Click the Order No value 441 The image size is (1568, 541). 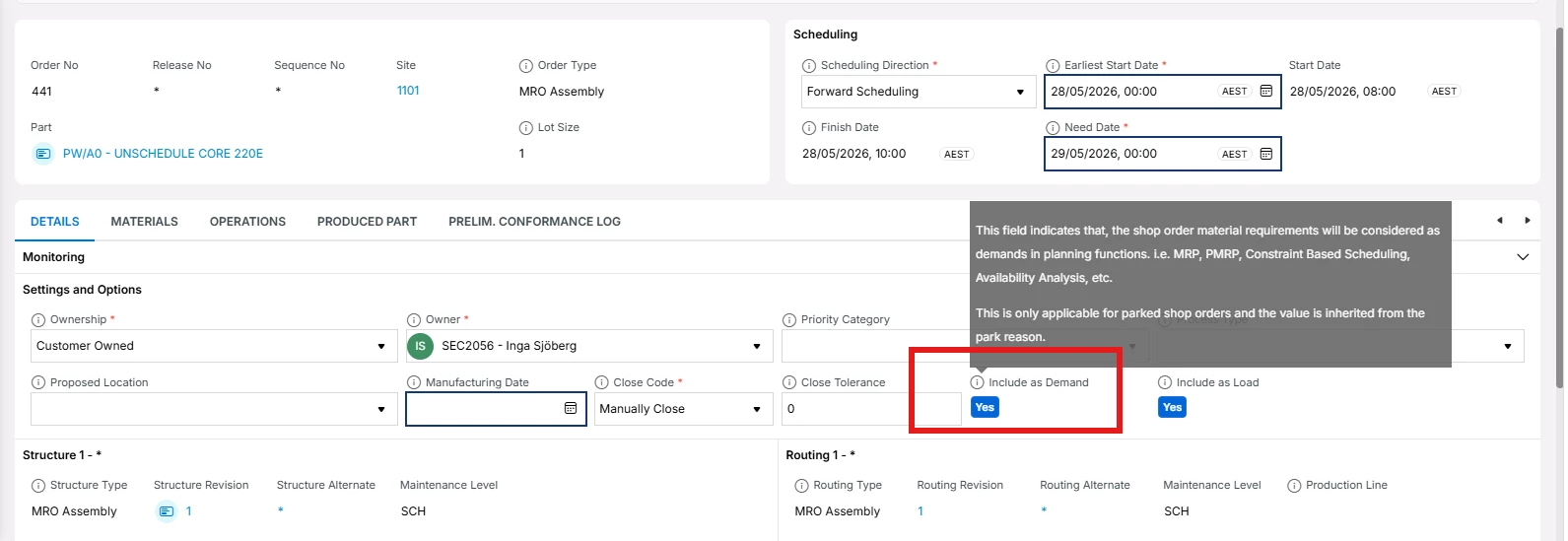click(41, 92)
